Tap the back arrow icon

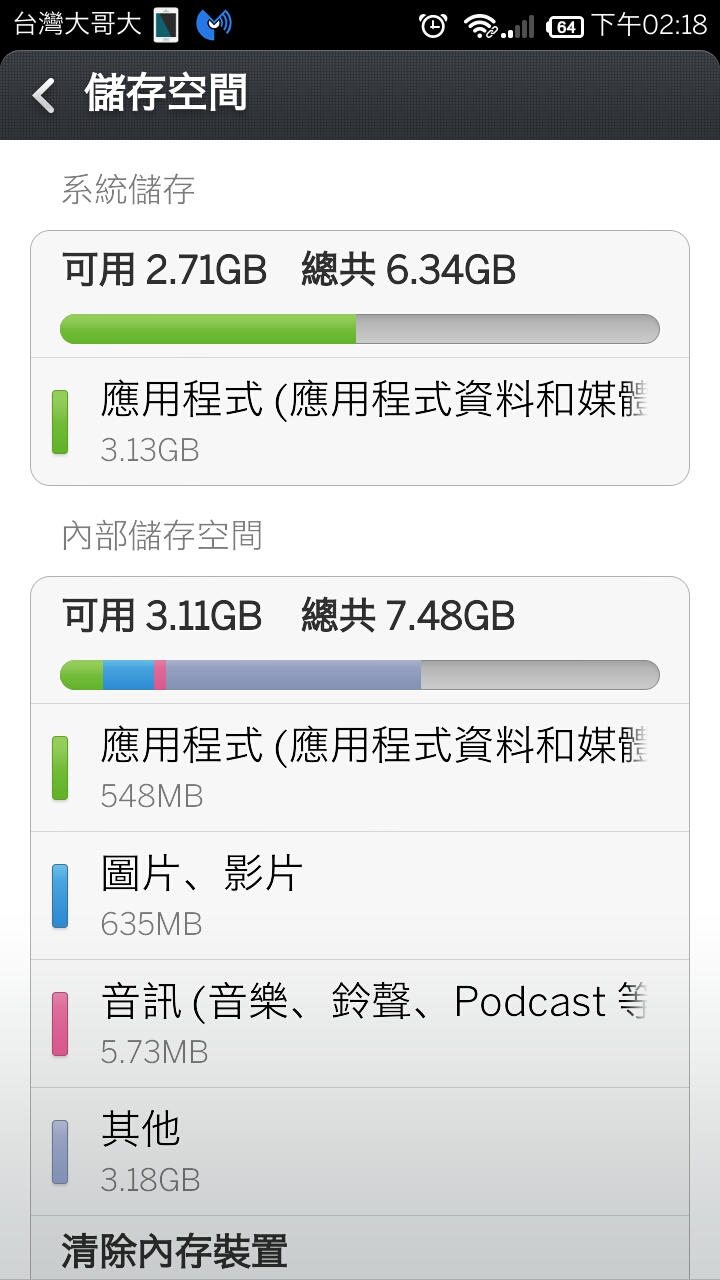point(44,95)
